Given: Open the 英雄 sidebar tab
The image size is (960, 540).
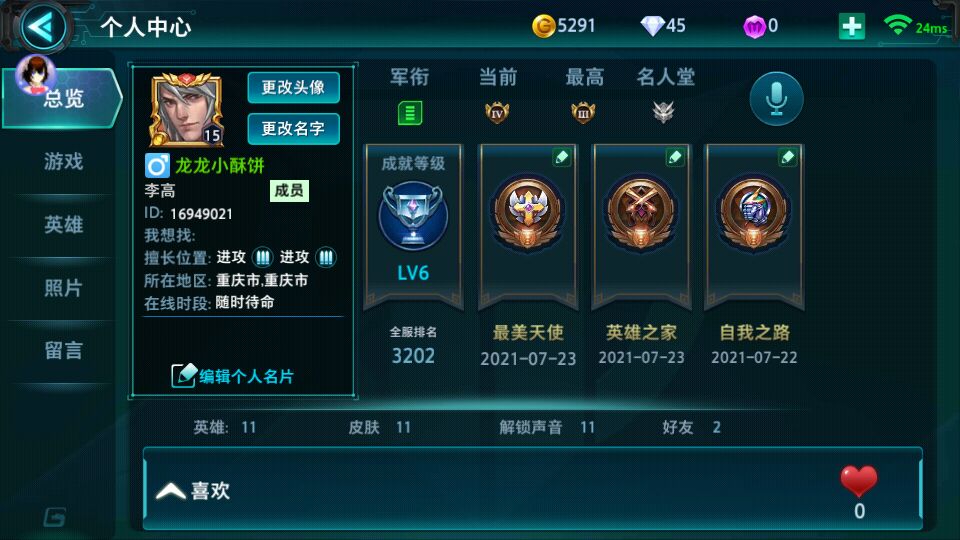Looking at the screenshot, I should (63, 225).
